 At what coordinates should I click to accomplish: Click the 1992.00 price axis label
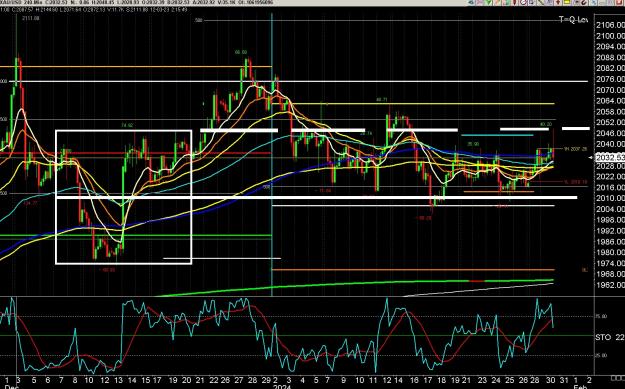610,231
